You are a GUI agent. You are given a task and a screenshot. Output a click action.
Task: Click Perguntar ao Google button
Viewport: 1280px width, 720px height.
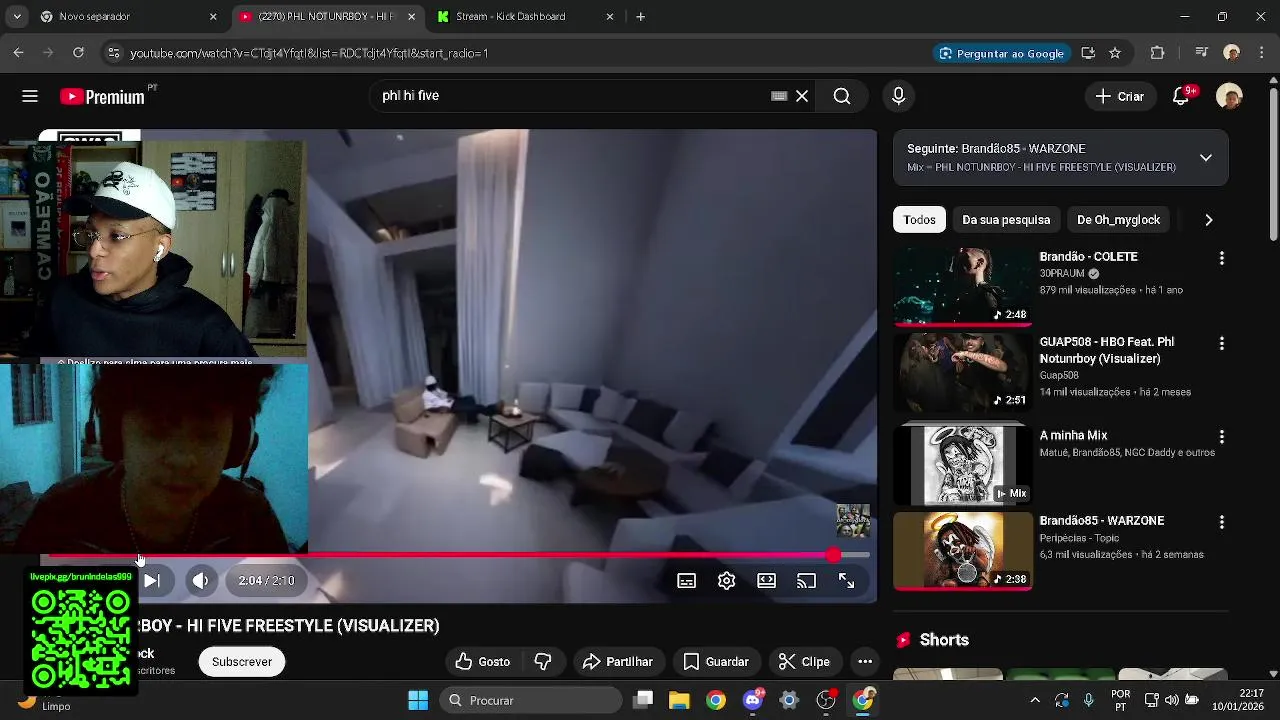coord(1002,53)
